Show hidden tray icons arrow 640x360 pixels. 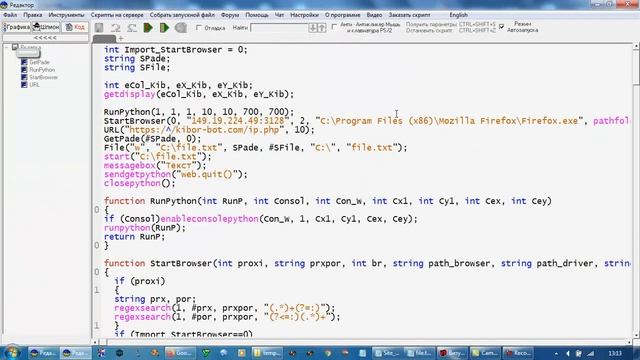[x=556, y=353]
